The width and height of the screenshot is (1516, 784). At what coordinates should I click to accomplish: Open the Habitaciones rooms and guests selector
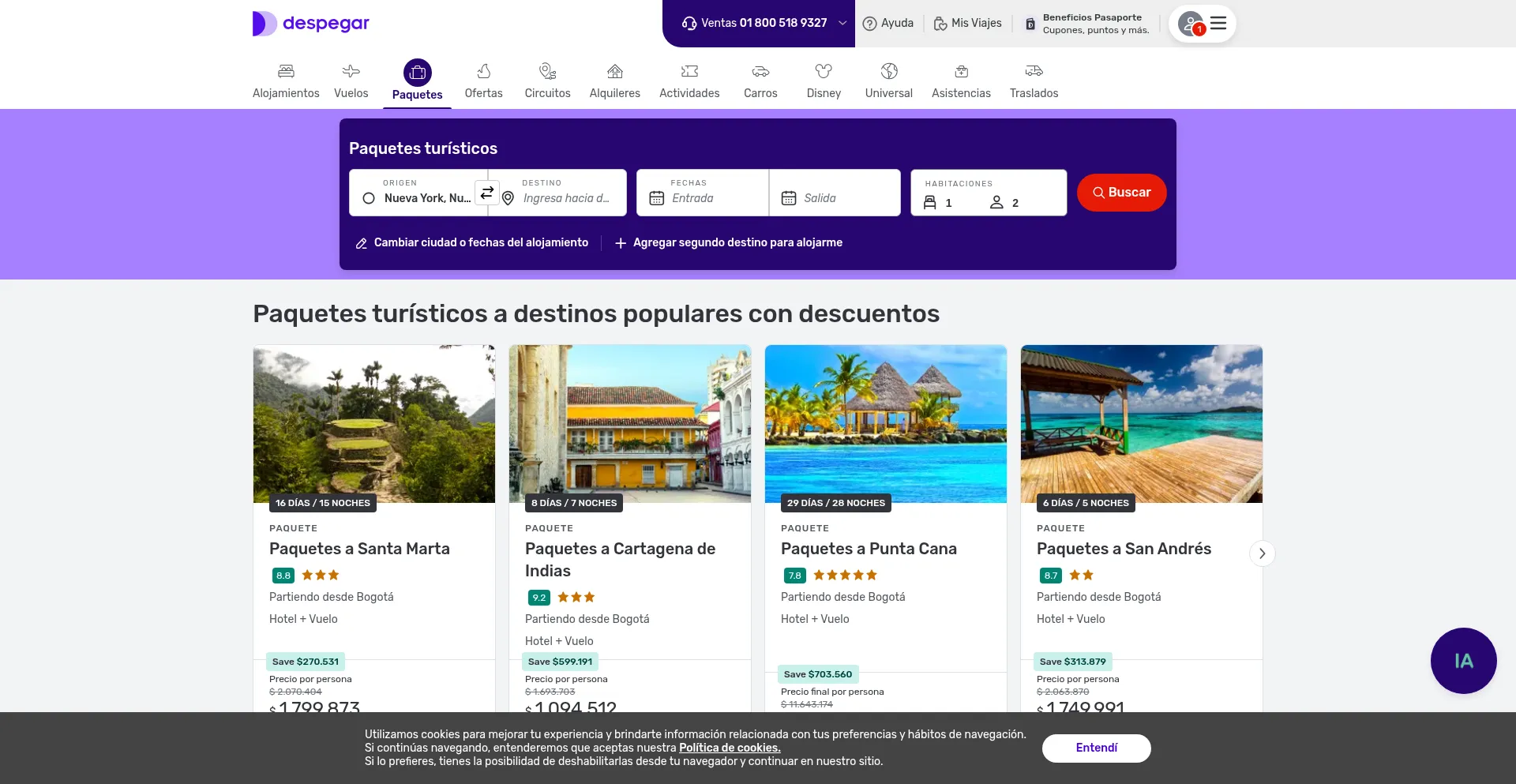[x=988, y=193]
